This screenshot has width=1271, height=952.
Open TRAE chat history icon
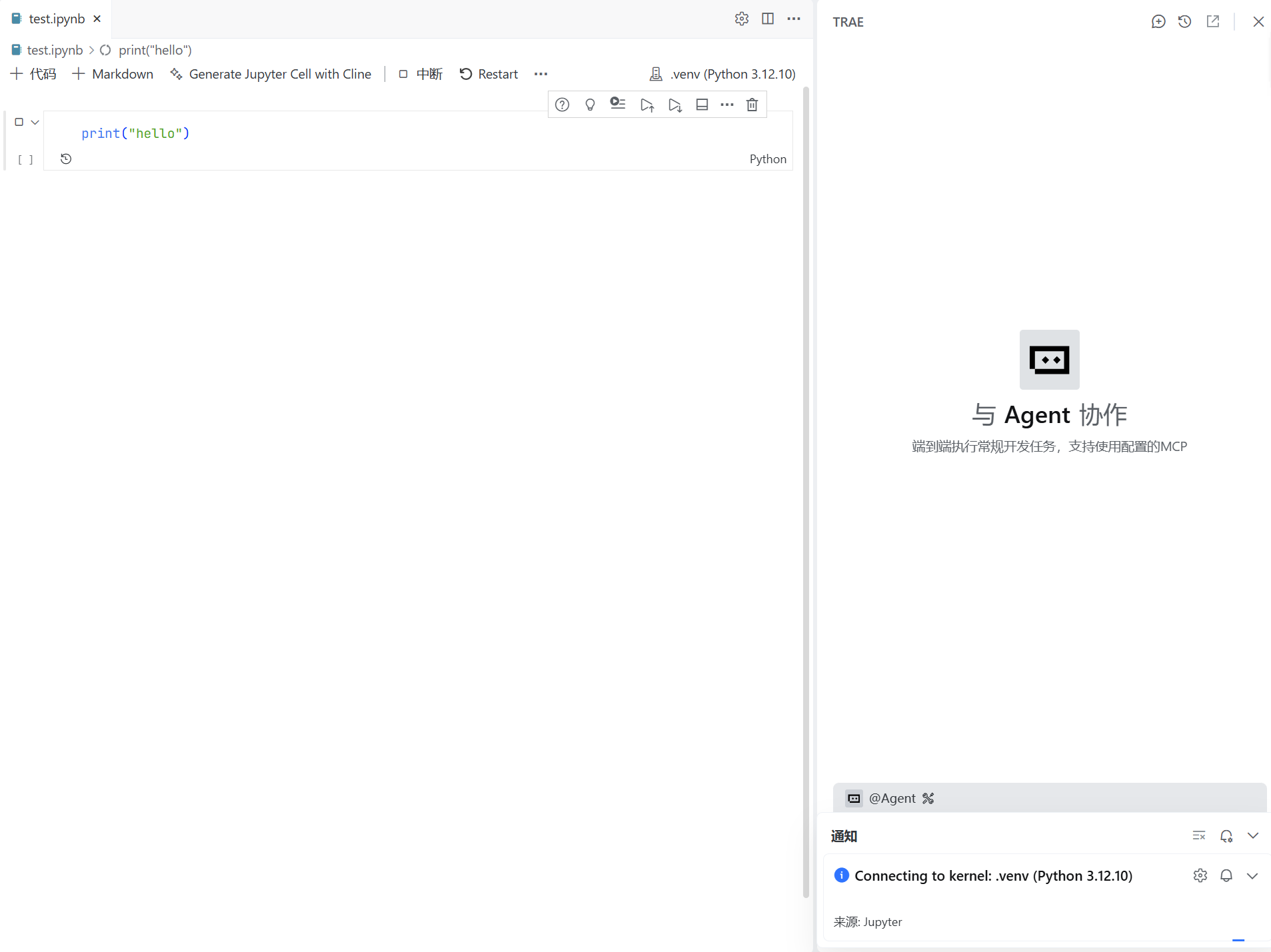(1184, 21)
